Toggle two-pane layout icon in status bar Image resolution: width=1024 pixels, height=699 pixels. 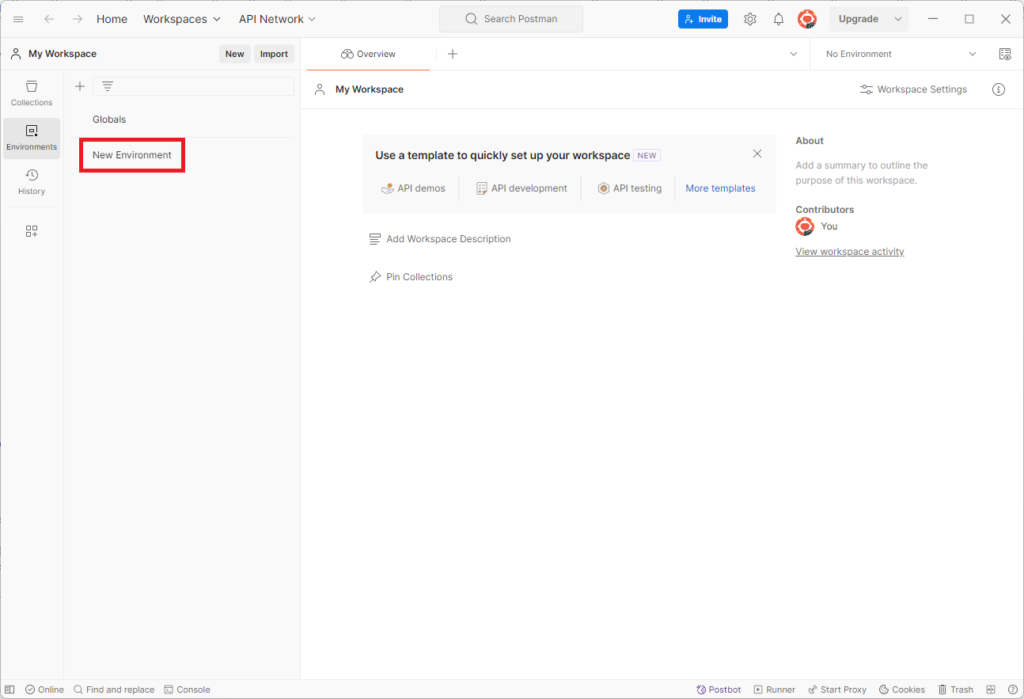tap(991, 689)
